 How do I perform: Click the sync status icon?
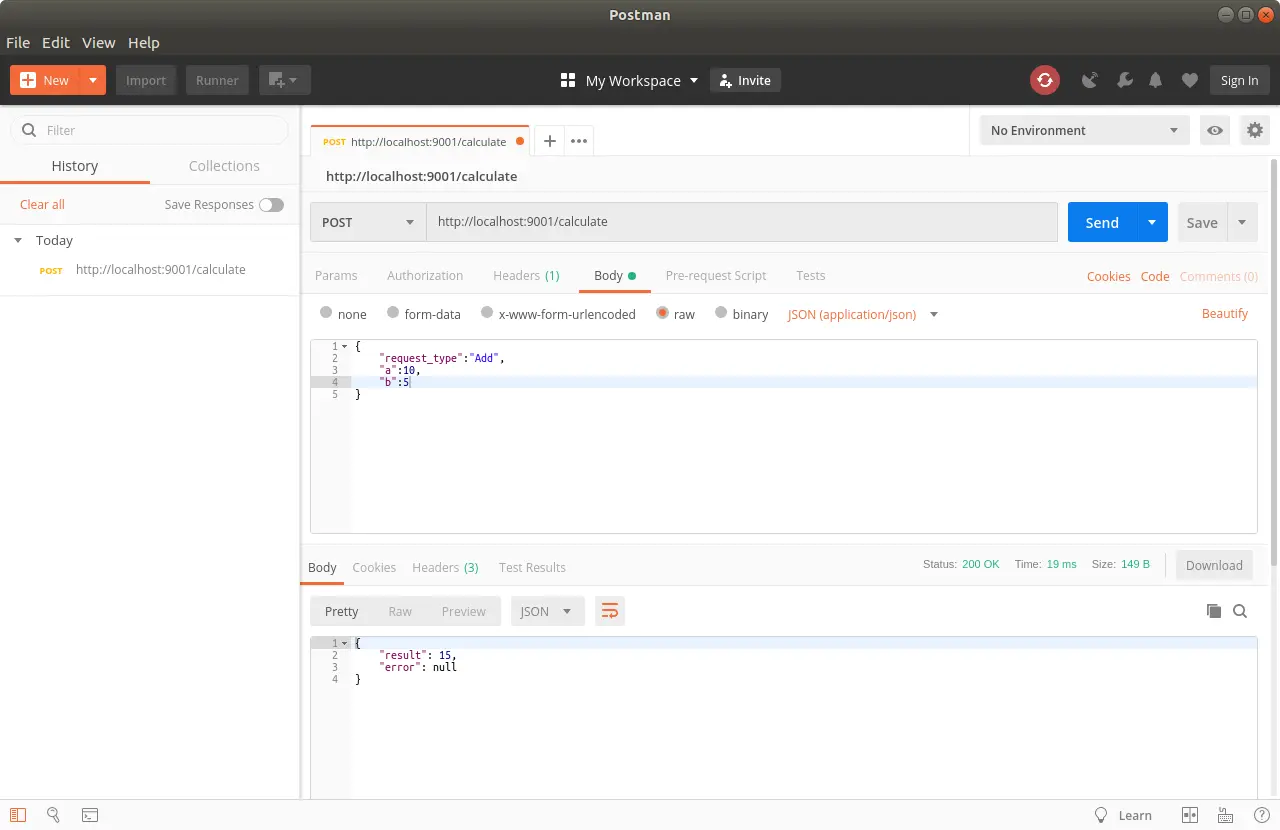pyautogui.click(x=1045, y=80)
